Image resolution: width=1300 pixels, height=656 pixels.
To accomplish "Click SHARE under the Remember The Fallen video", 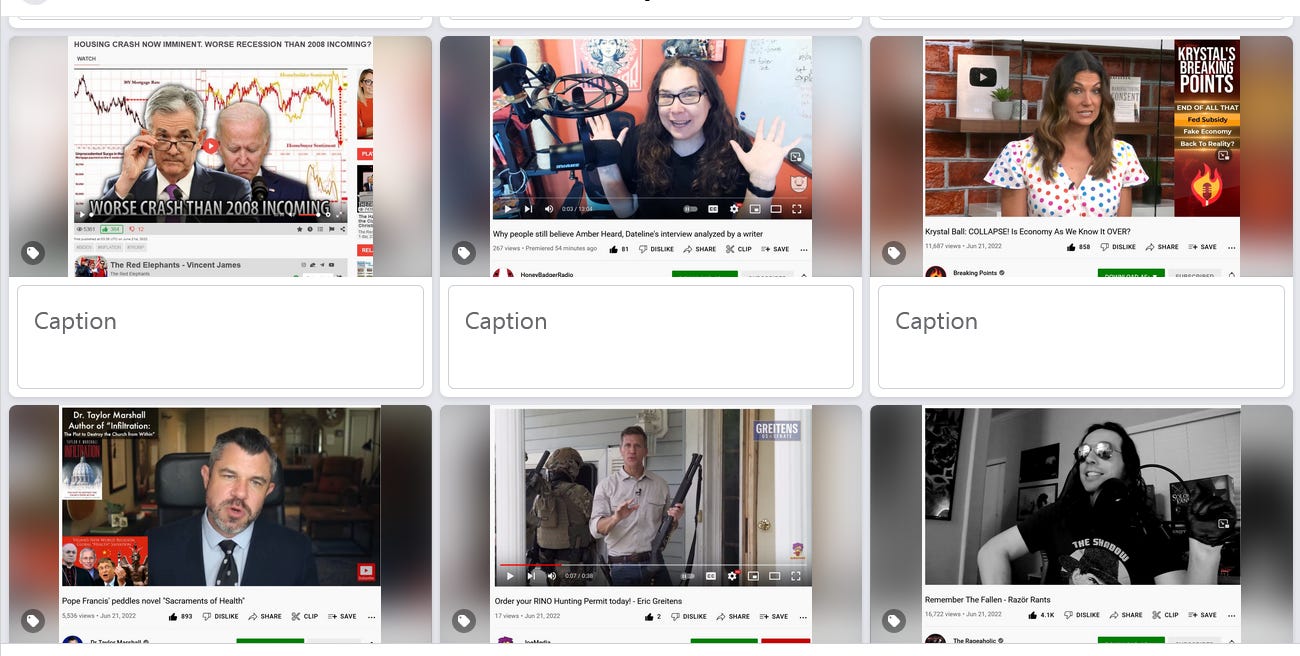I will click(1125, 615).
